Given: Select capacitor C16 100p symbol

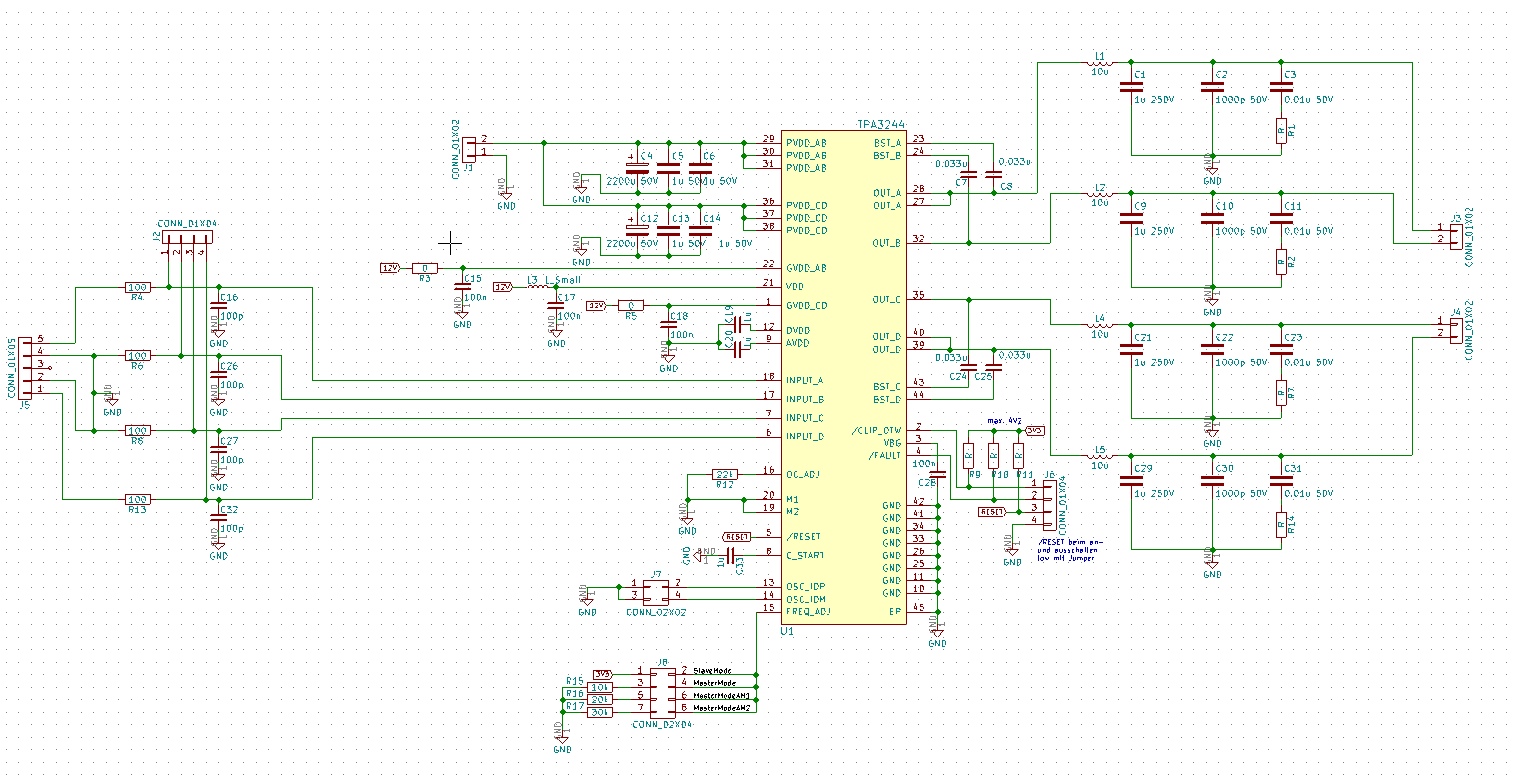Looking at the screenshot, I should click(218, 306).
